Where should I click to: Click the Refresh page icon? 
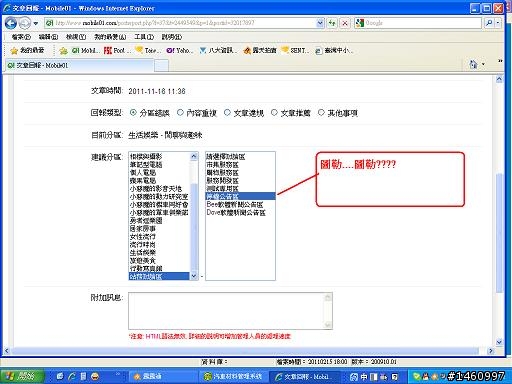point(332,23)
